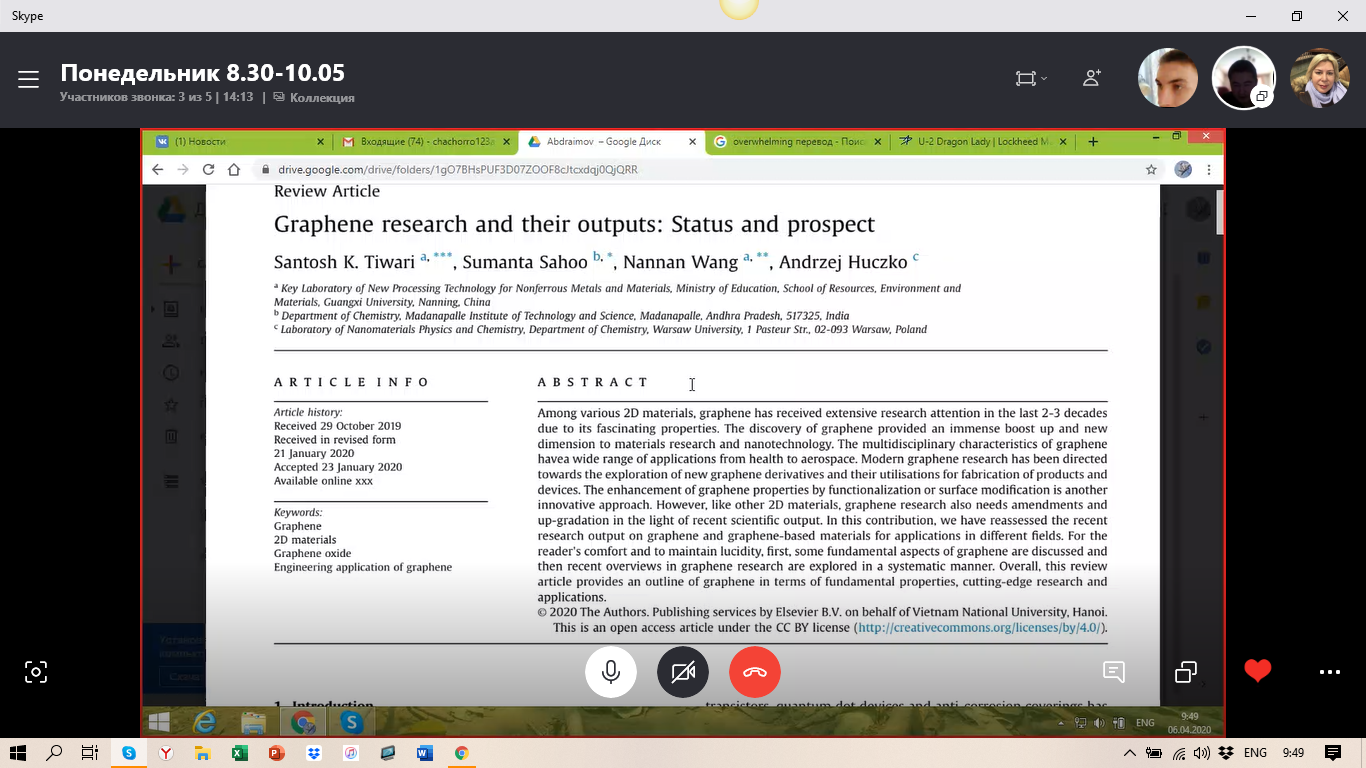Switch to the shared Abdraimov Google Drive tab
This screenshot has width=1366, height=768.
[x=604, y=142]
